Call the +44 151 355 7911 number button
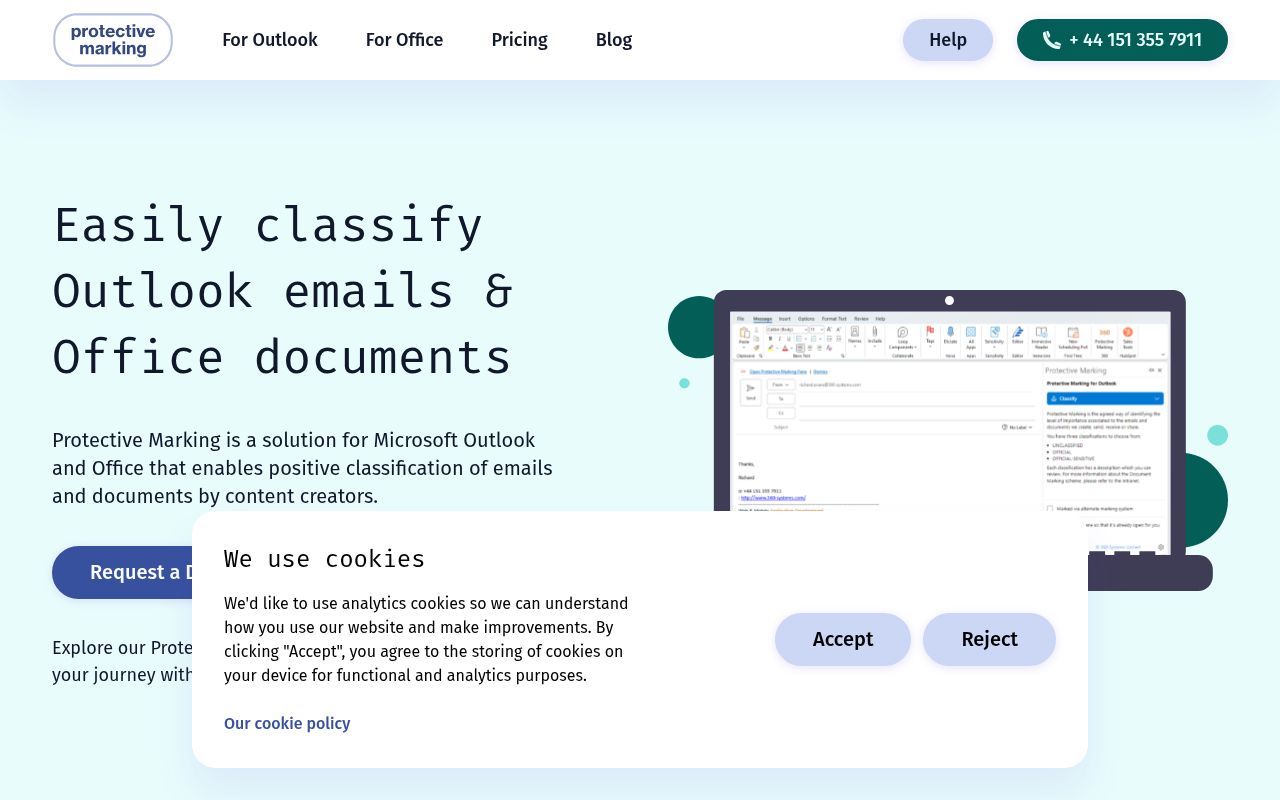1280x800 pixels. click(x=1122, y=40)
